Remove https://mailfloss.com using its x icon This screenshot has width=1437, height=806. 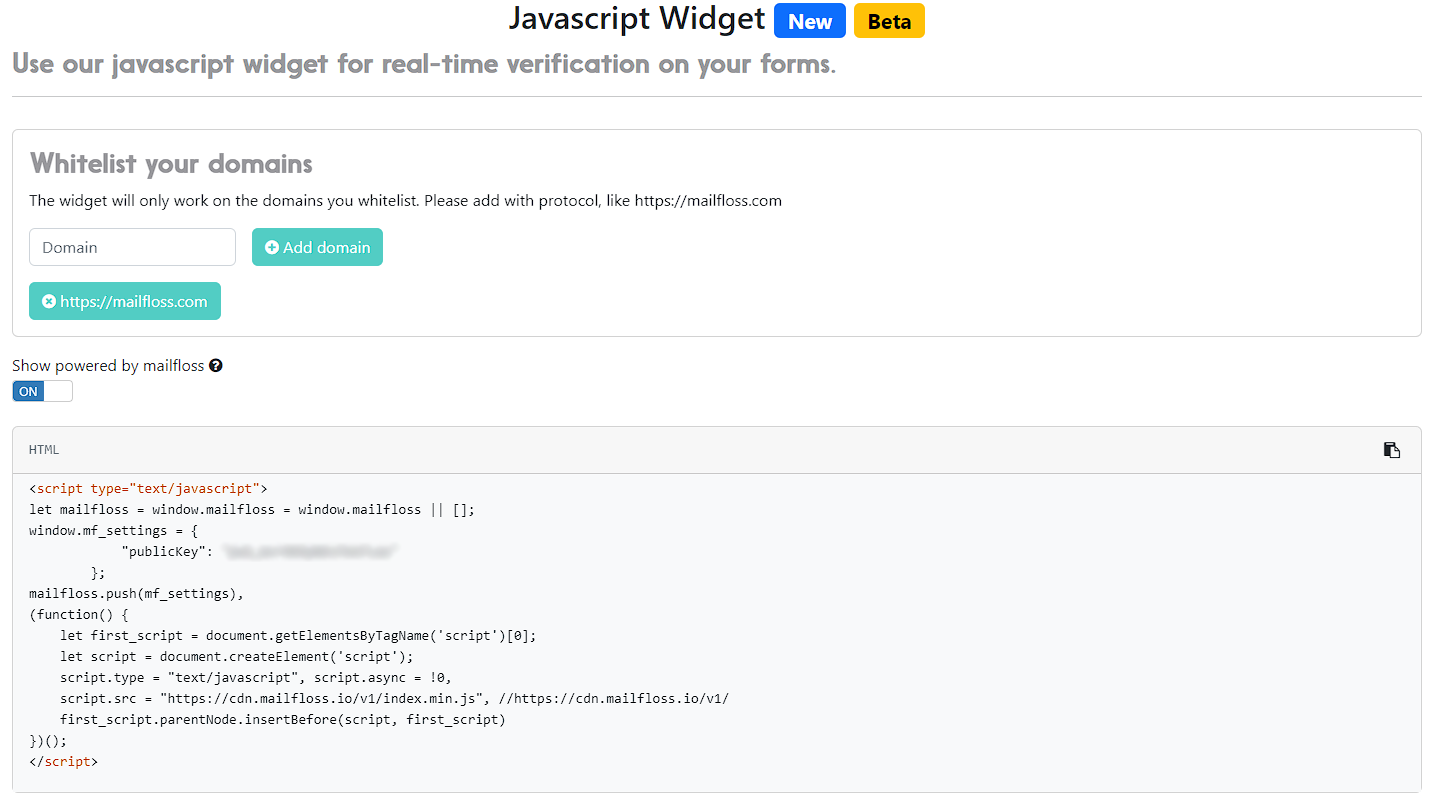48,301
